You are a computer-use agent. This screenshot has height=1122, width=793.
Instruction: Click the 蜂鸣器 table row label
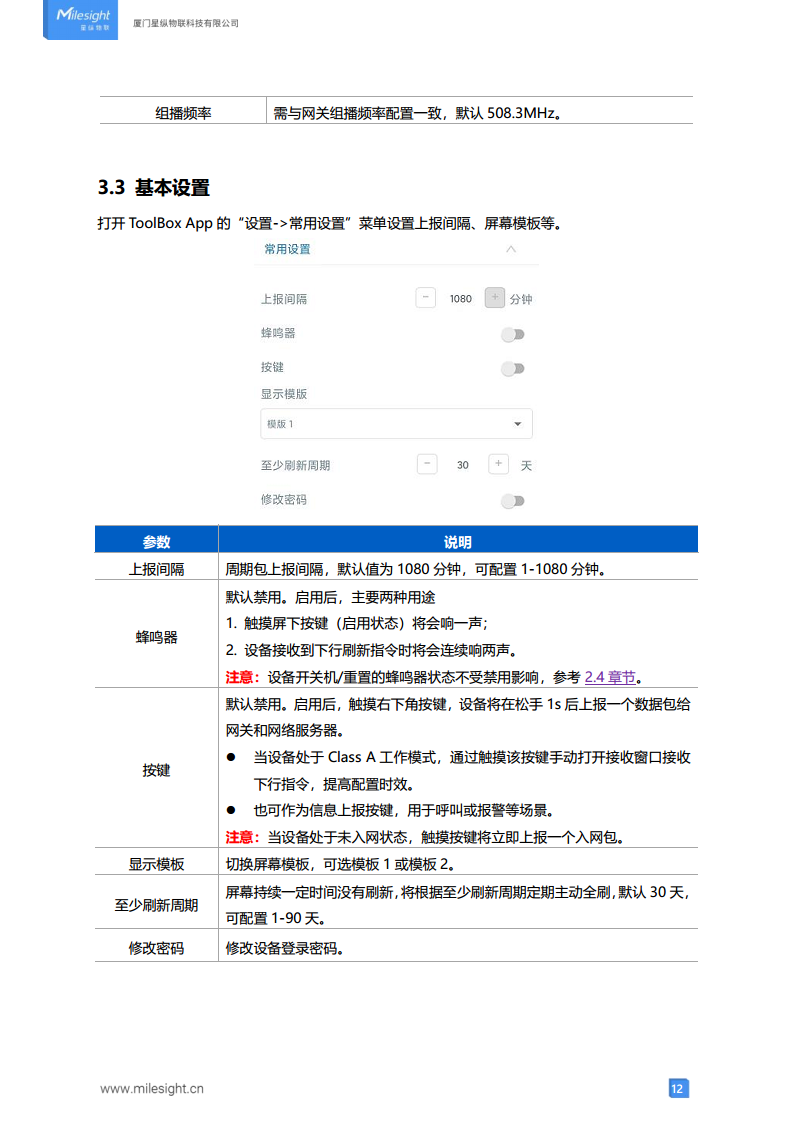tap(156, 637)
